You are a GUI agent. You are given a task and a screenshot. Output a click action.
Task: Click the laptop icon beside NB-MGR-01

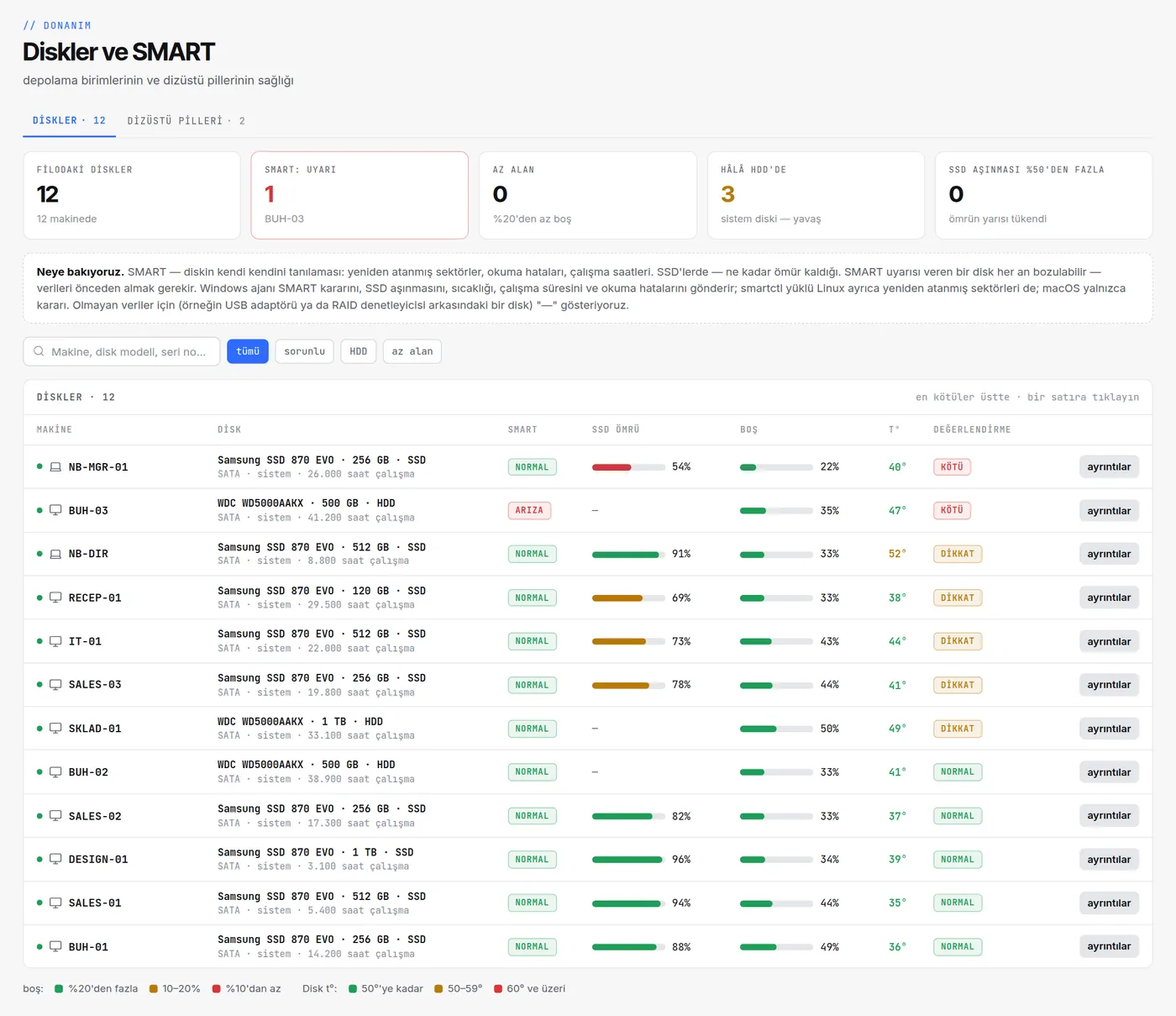[x=55, y=467]
